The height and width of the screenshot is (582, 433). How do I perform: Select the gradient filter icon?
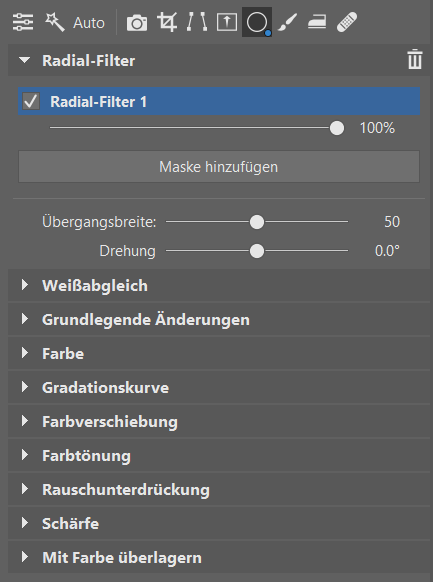[x=227, y=22]
